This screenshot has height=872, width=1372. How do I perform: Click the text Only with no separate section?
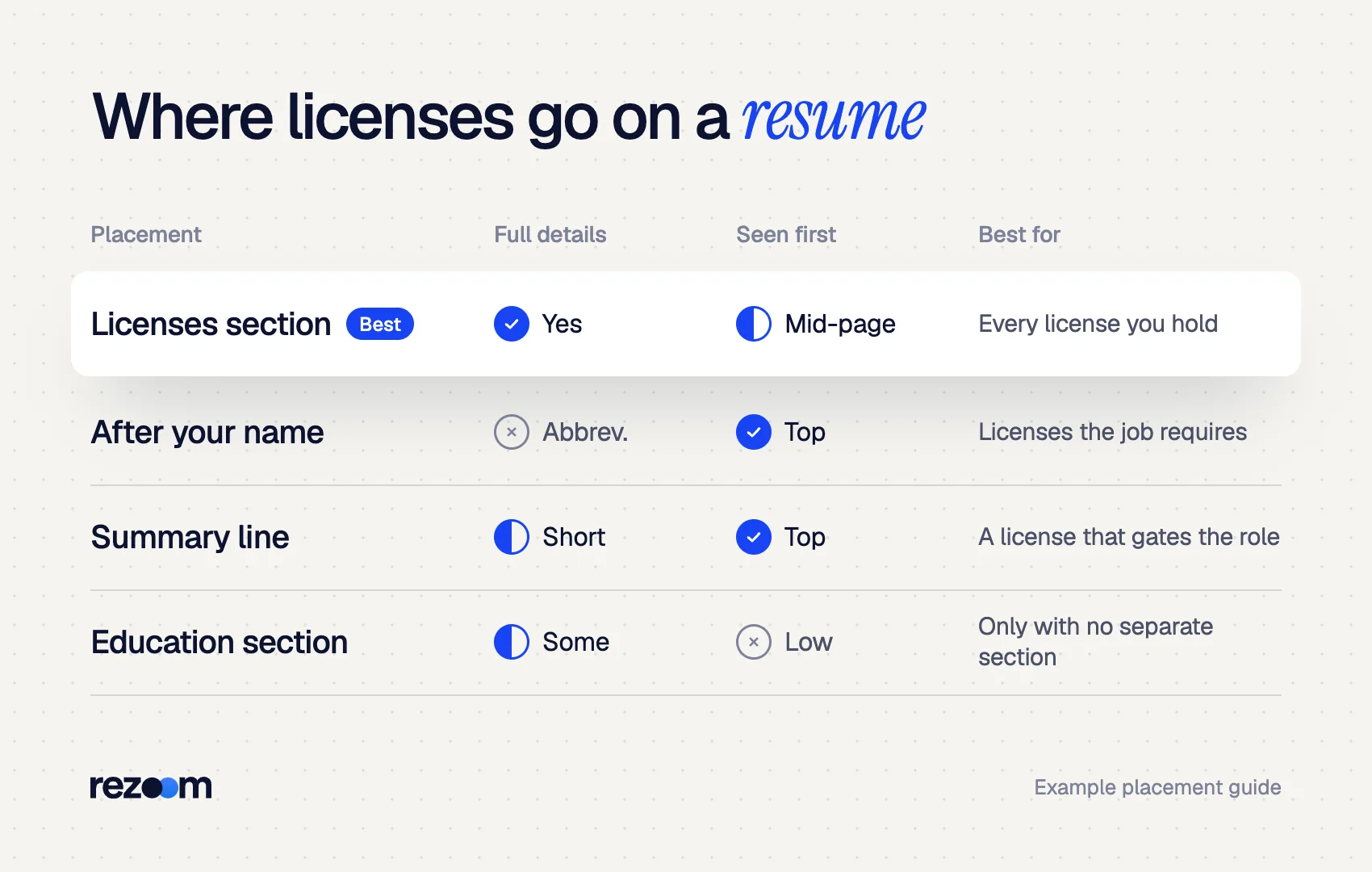[1096, 642]
